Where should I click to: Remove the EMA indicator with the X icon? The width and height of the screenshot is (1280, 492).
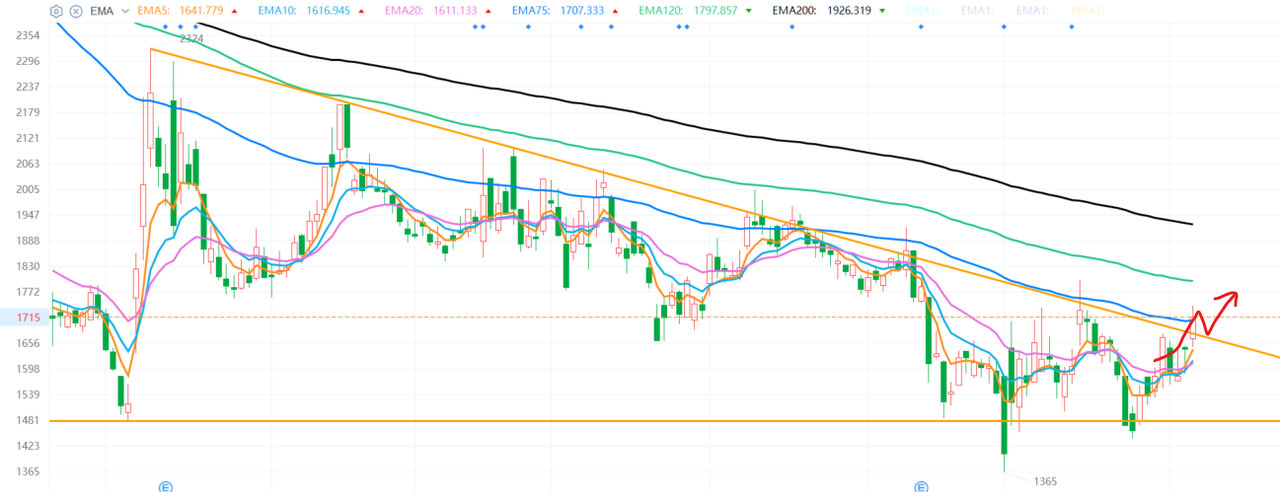coord(75,10)
